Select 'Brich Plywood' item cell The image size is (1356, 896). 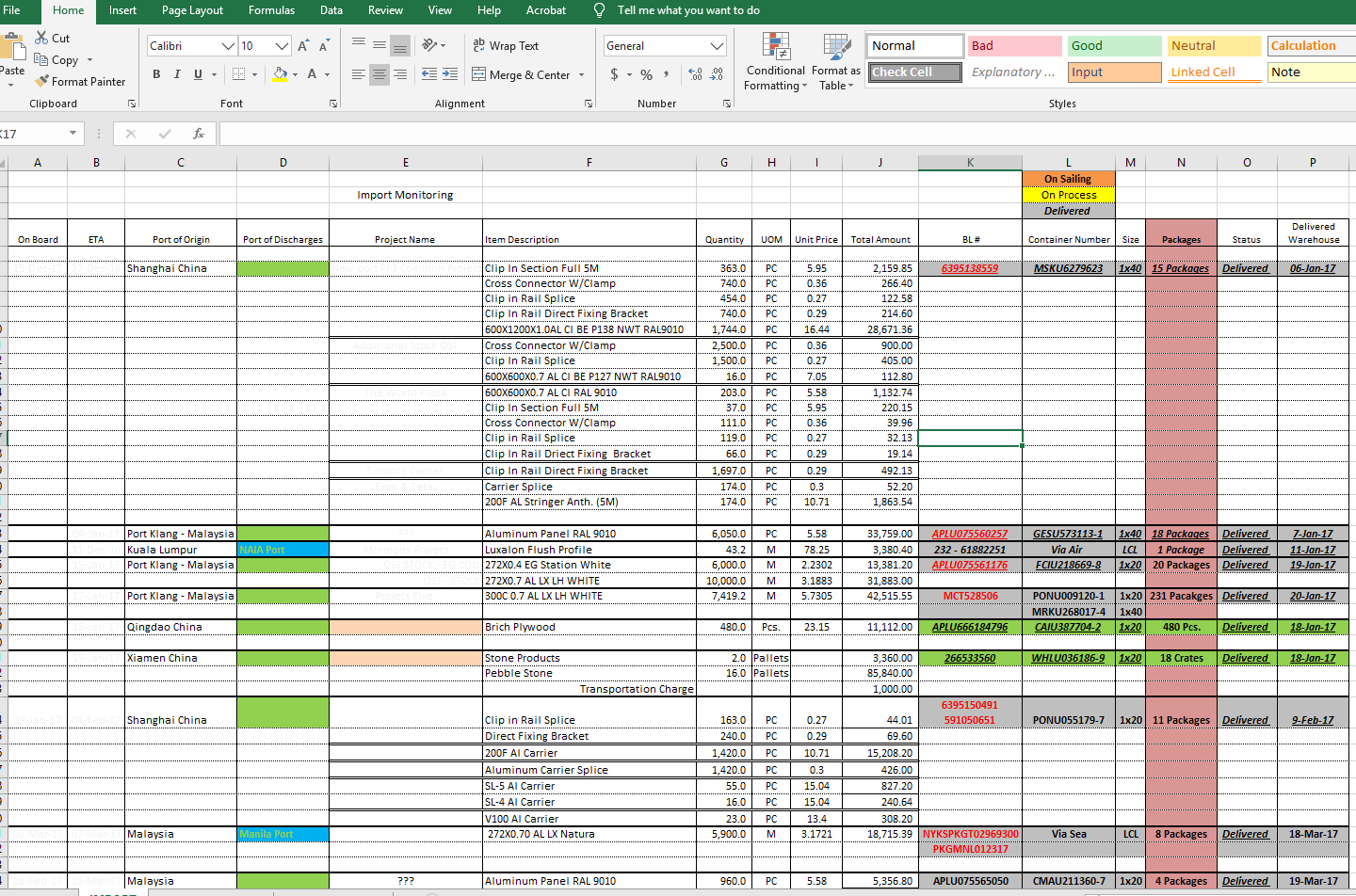(x=589, y=627)
